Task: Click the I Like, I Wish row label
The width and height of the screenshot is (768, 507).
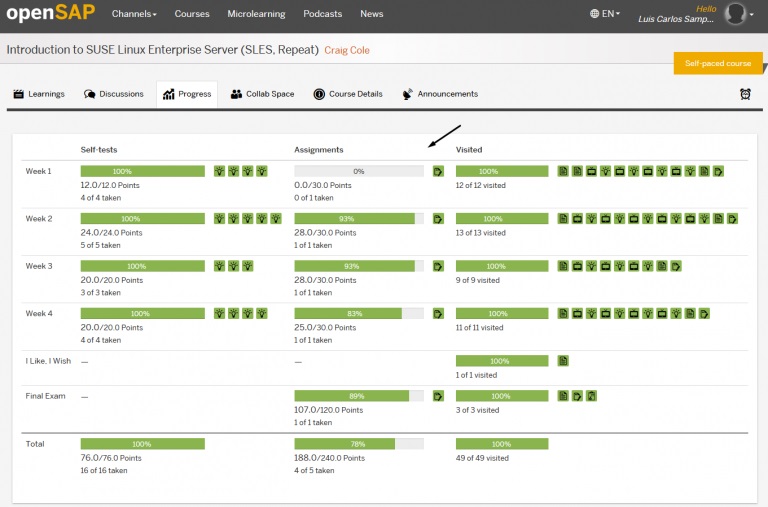Action: click(48, 361)
